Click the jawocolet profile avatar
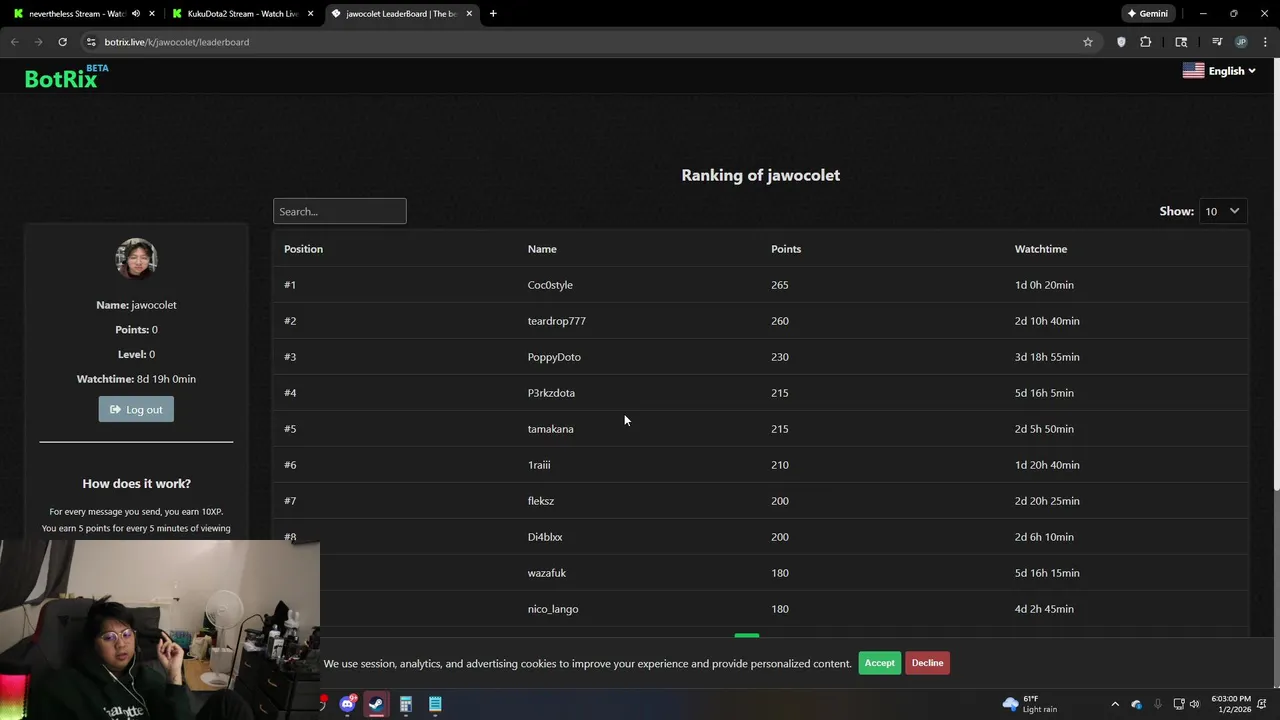Image resolution: width=1280 pixels, height=720 pixels. pos(136,258)
